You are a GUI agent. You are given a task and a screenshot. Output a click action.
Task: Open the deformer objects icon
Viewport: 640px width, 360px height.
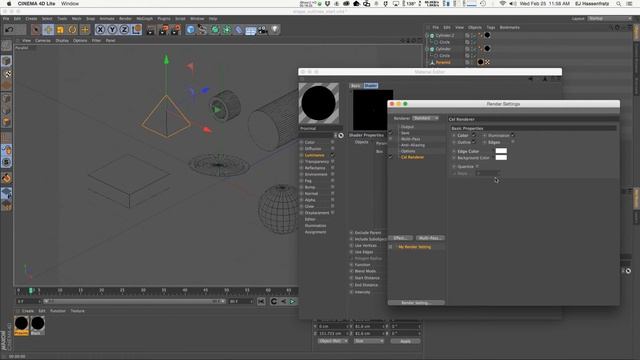click(239, 29)
